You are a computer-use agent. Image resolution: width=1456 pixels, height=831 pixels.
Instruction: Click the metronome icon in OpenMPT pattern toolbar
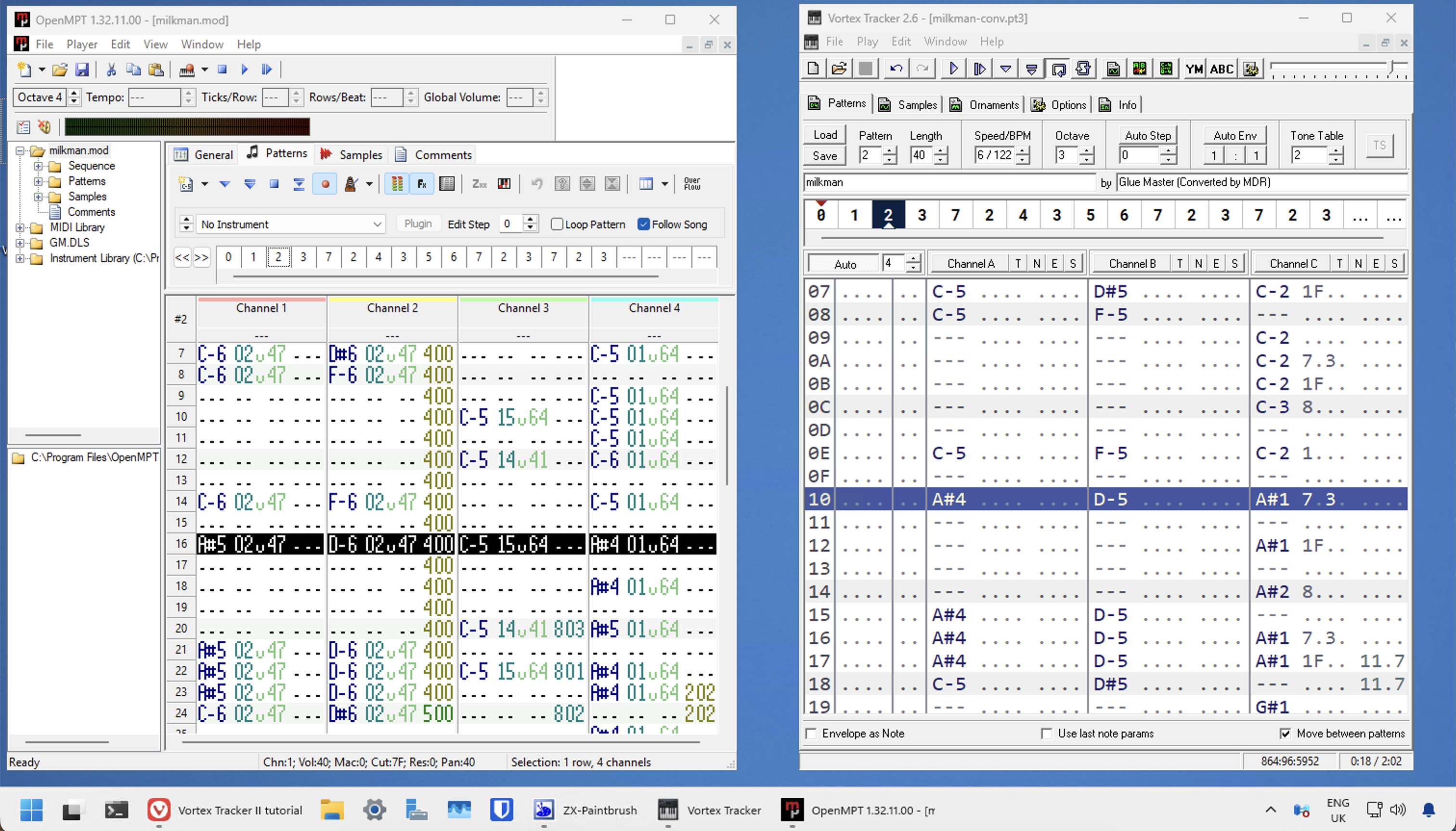(351, 184)
